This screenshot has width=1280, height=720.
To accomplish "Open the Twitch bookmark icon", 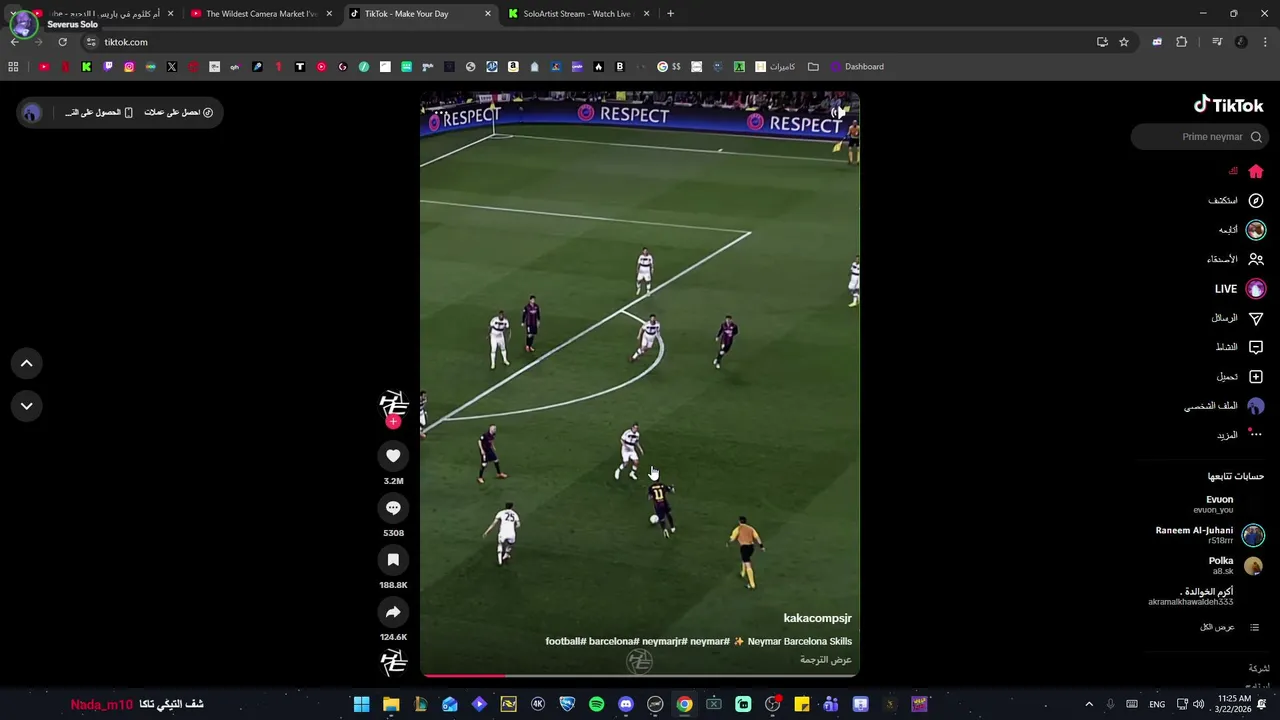I will pos(108,67).
